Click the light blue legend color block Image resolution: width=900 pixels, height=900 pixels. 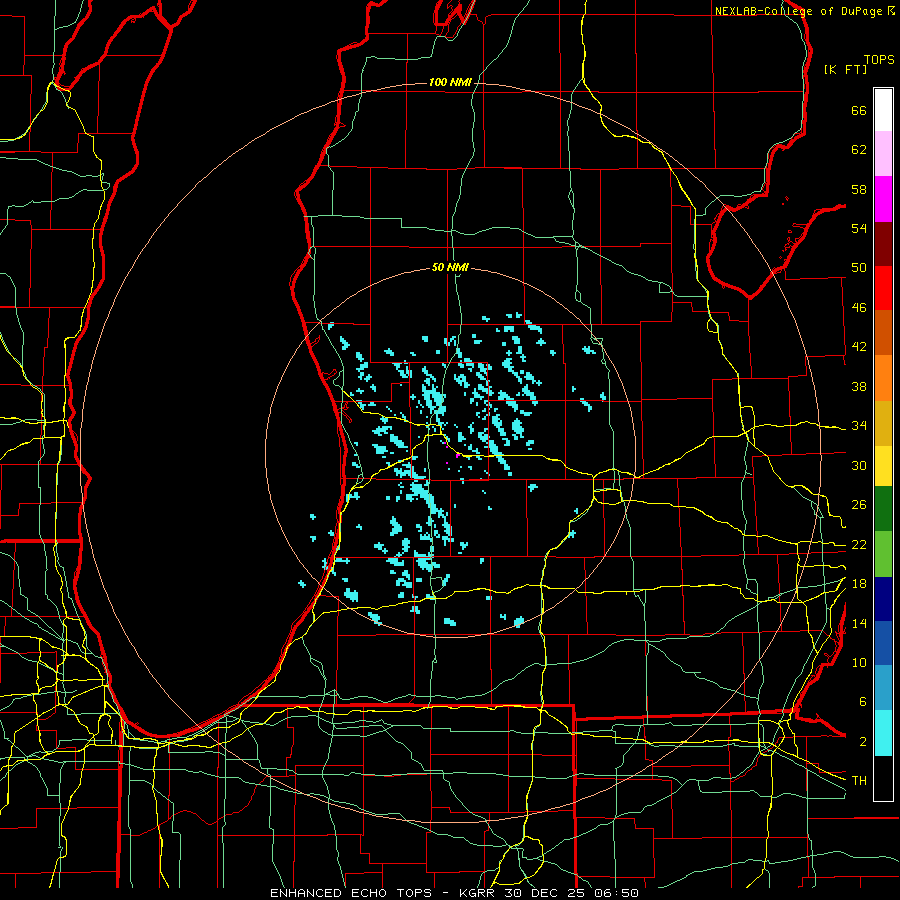[x=883, y=688]
